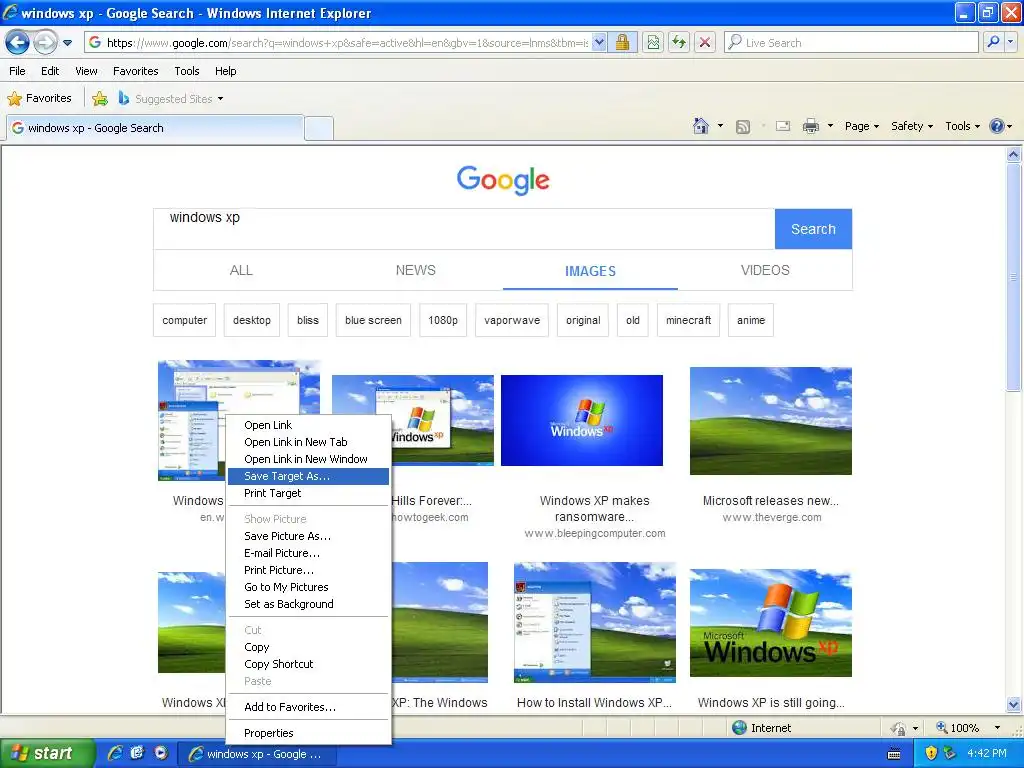
Task: Click the Read Mail icon
Action: pos(783,126)
